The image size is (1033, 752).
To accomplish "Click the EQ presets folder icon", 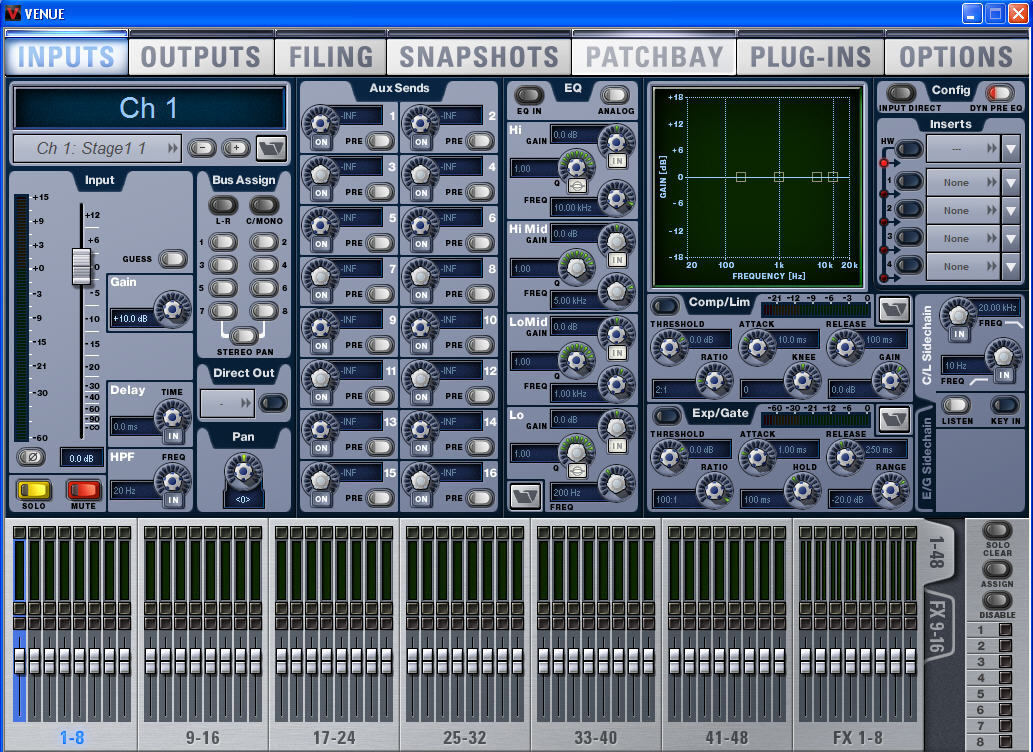I will point(524,495).
